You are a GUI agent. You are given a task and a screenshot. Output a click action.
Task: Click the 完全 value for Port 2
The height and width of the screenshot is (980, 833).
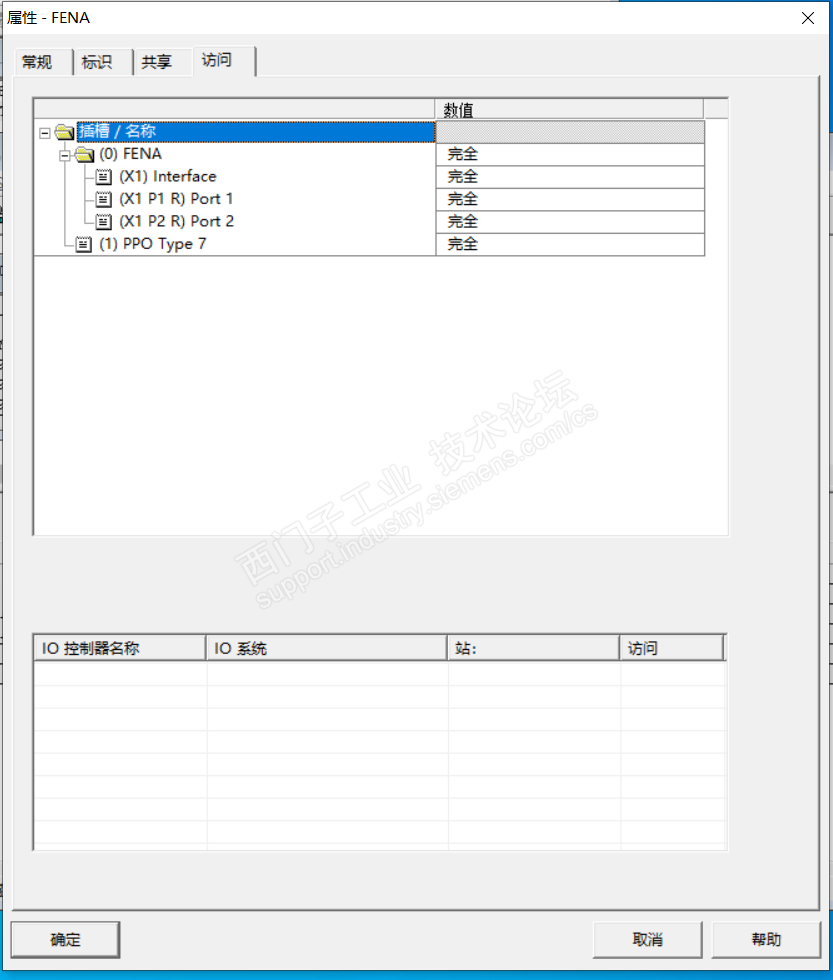[570, 222]
